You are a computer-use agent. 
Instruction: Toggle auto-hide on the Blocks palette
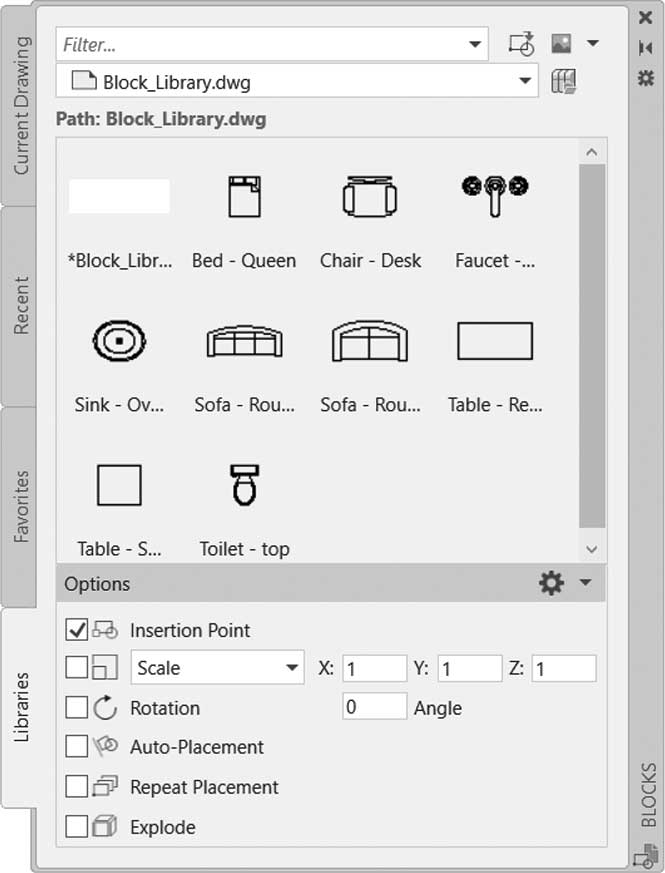[646, 47]
